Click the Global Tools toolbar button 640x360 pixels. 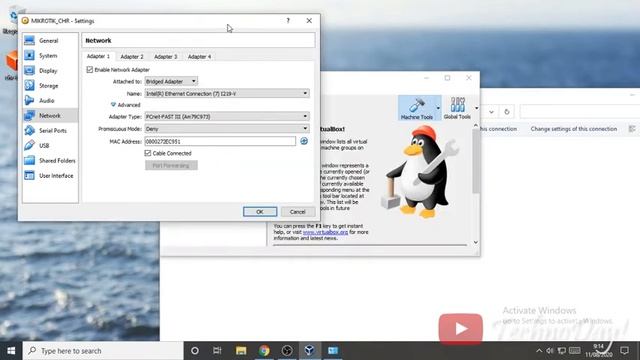457,108
